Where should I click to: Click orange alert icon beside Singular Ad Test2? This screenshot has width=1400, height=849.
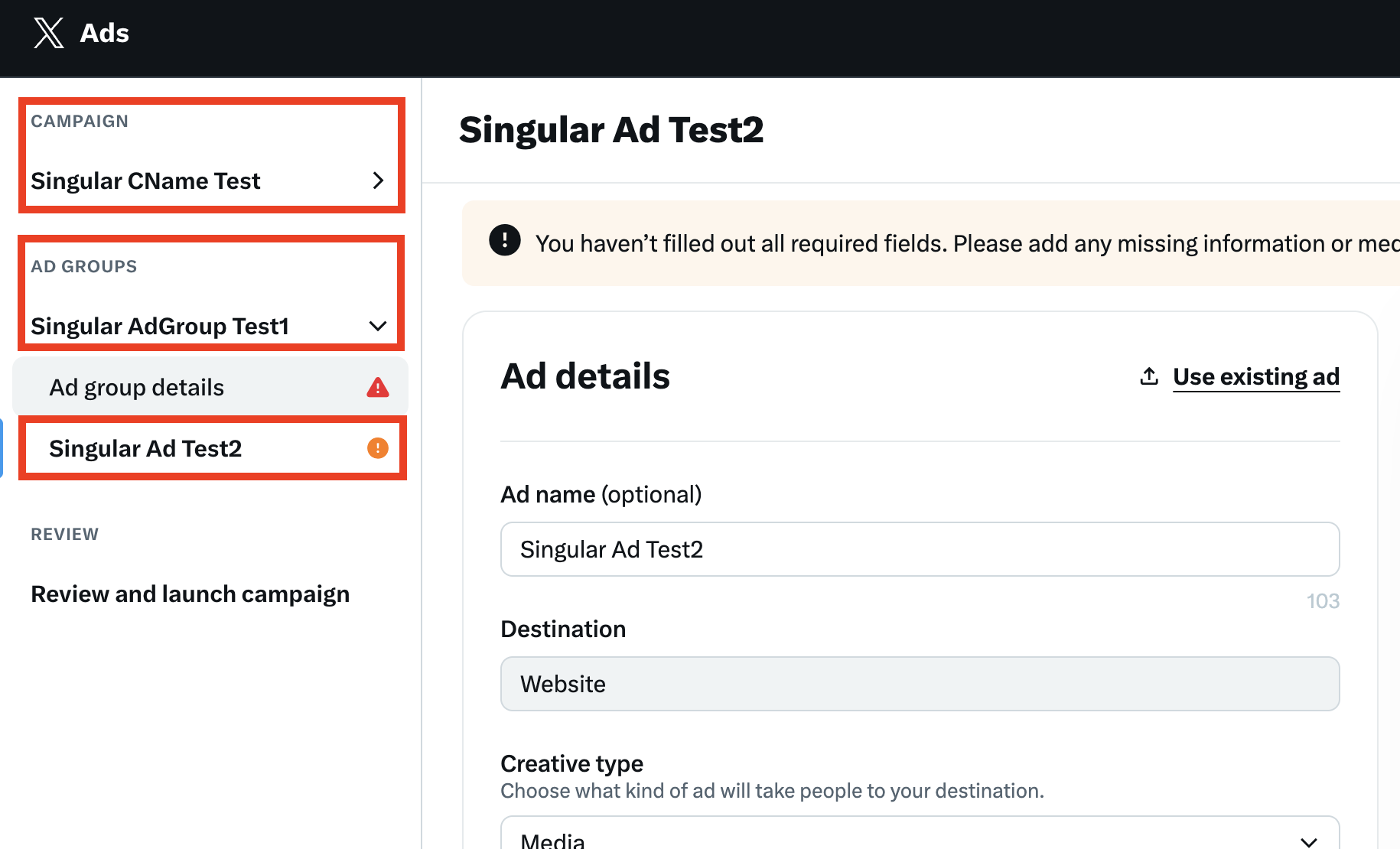pos(378,448)
